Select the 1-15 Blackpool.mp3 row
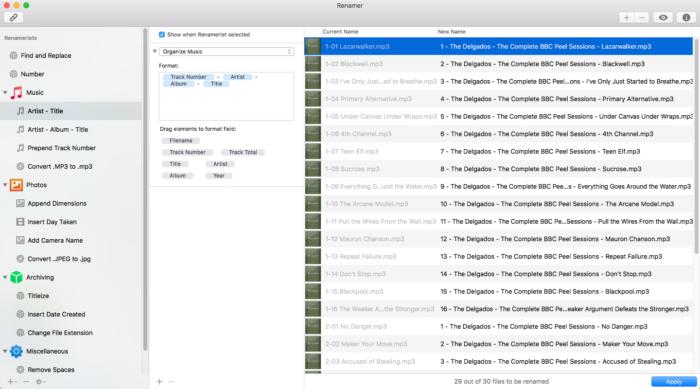The height and width of the screenshot is (389, 700). click(x=498, y=291)
